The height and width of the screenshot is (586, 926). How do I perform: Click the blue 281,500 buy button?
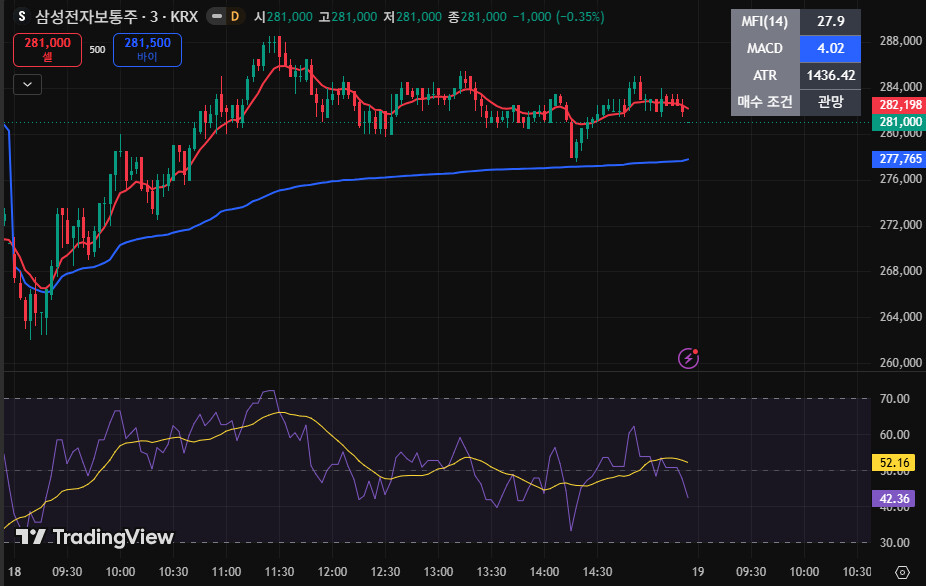click(x=147, y=50)
